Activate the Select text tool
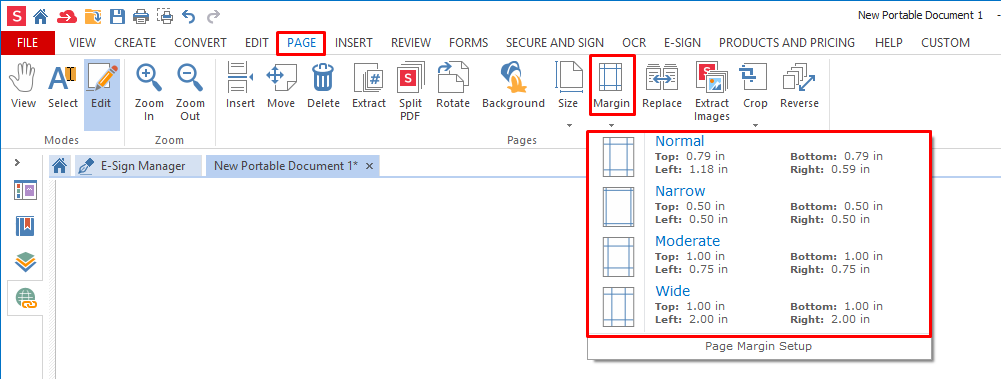Viewport: 1001px width, 379px height. tap(63, 85)
